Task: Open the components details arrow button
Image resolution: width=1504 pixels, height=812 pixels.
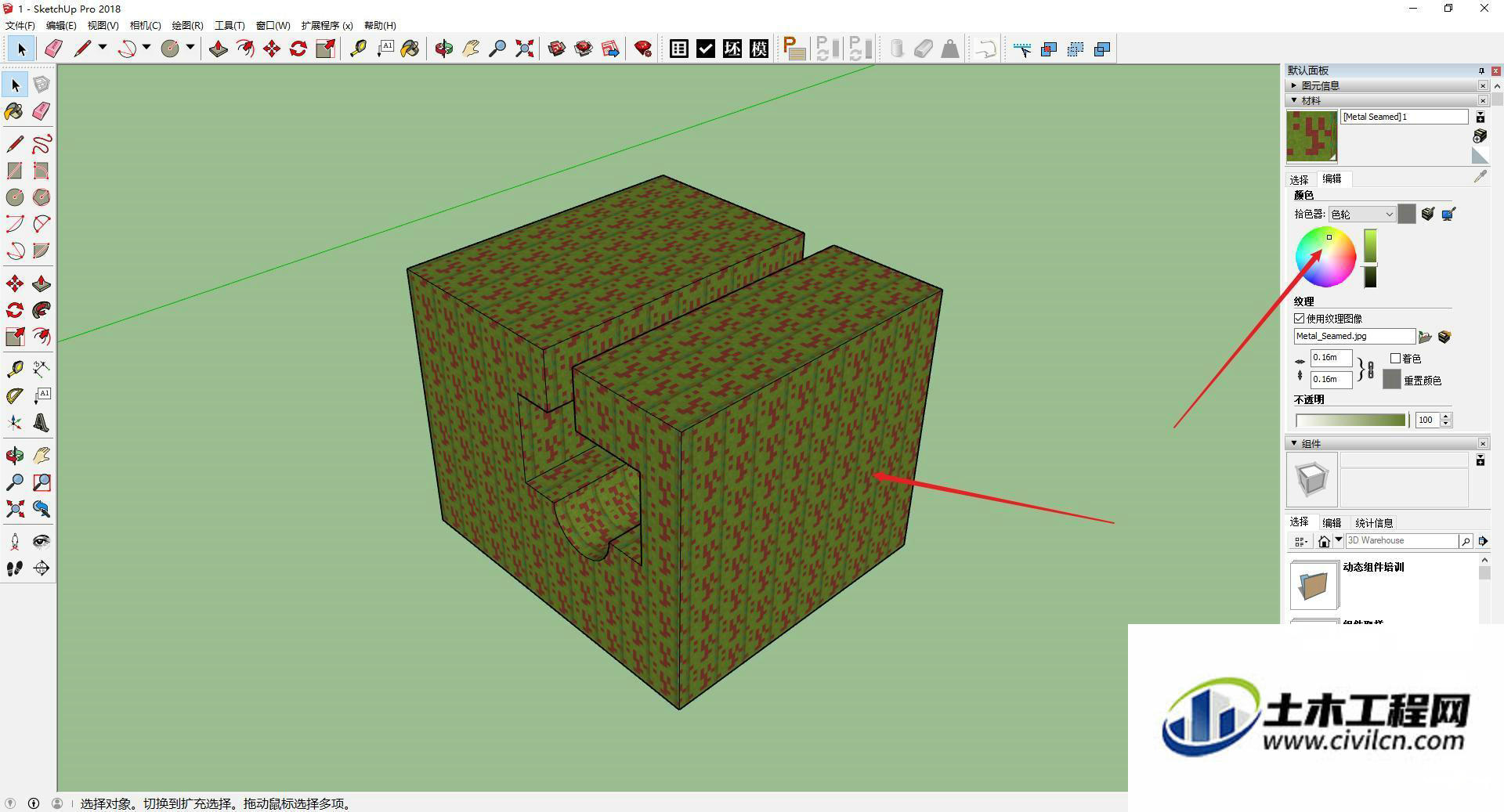Action: [1483, 541]
